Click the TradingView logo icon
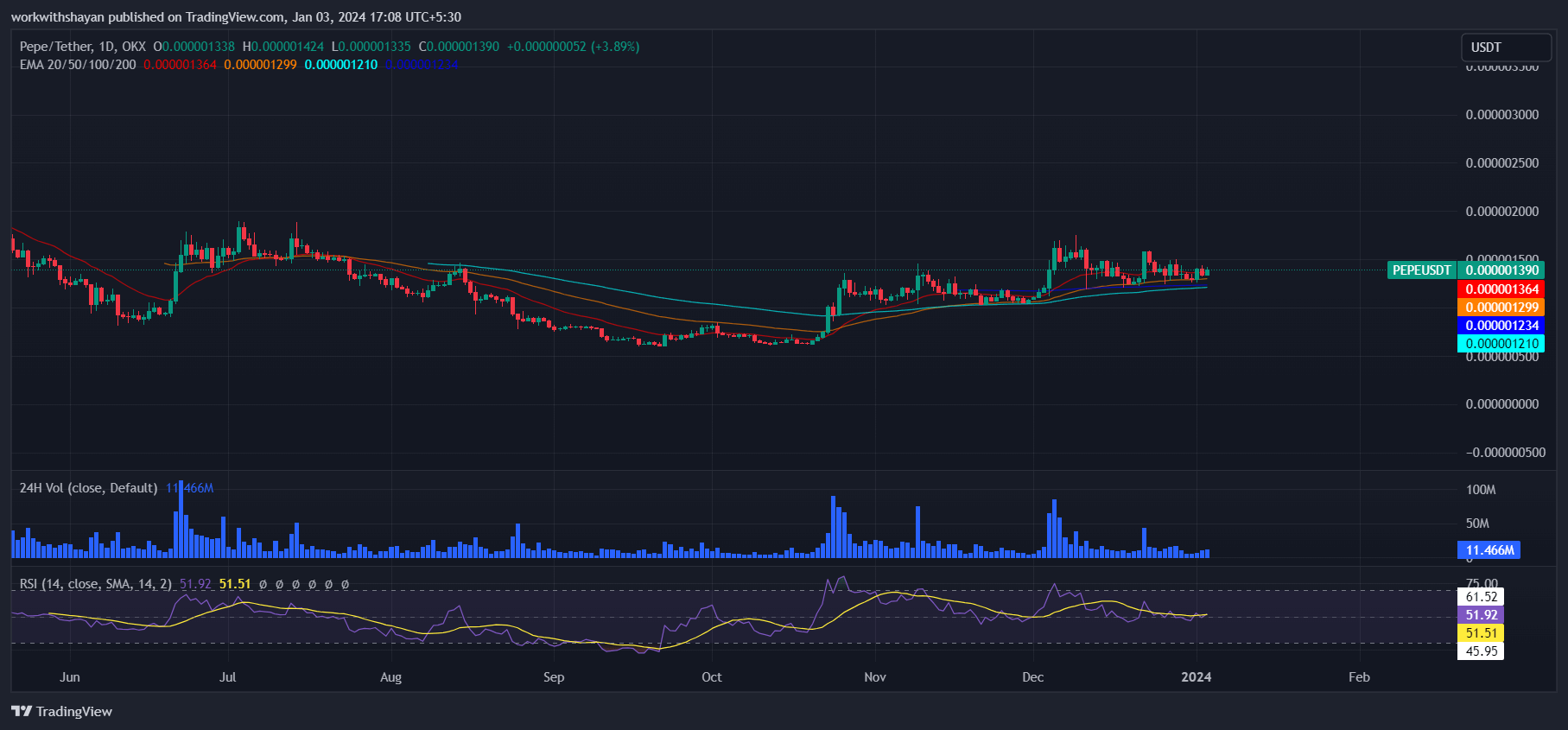Viewport: 1568px width, 730px height. (x=22, y=711)
